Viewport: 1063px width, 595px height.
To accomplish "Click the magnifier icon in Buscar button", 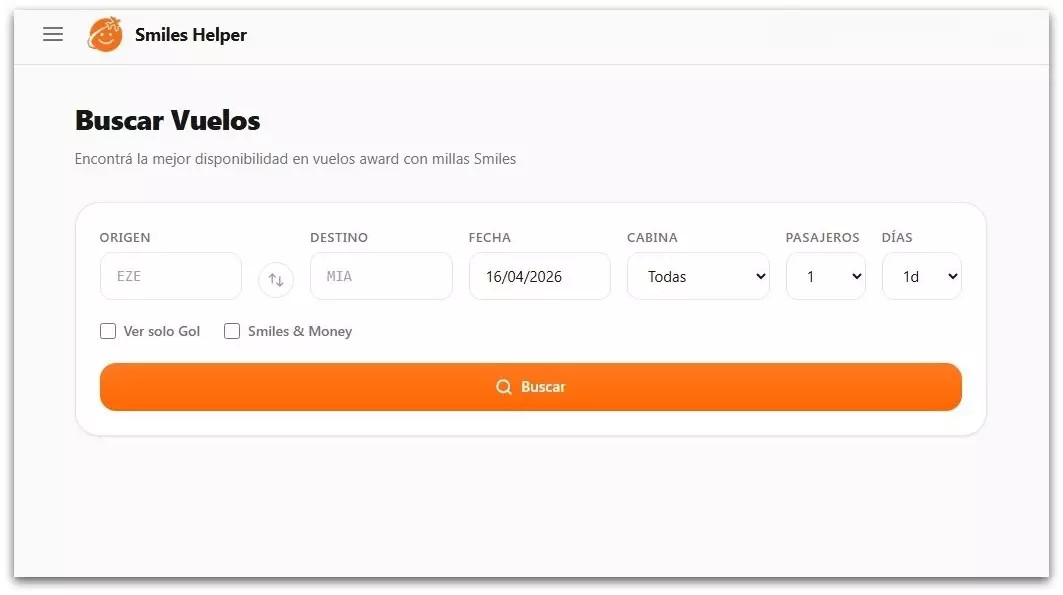I will click(x=504, y=387).
